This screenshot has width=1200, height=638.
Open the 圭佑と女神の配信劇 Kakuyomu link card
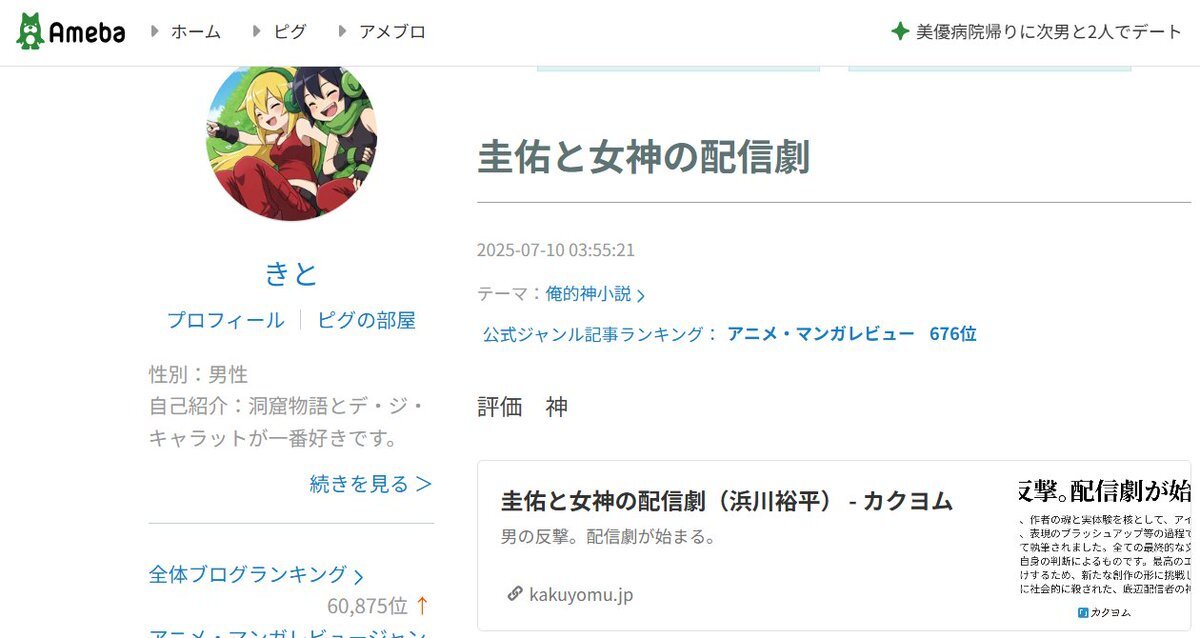[x=834, y=545]
